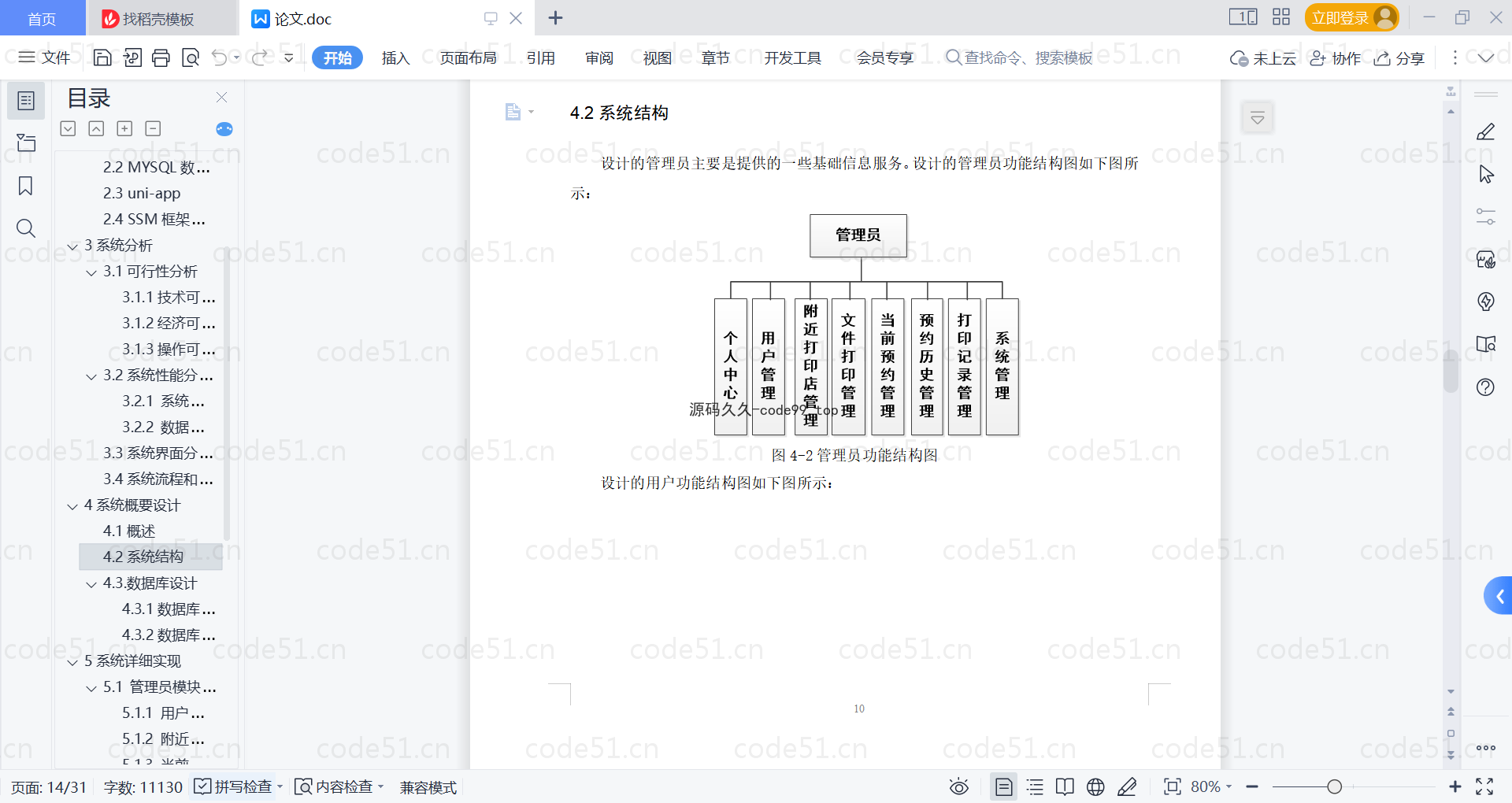Select the 开发工具 ribbon tab
The width and height of the screenshot is (1512, 803).
point(792,57)
